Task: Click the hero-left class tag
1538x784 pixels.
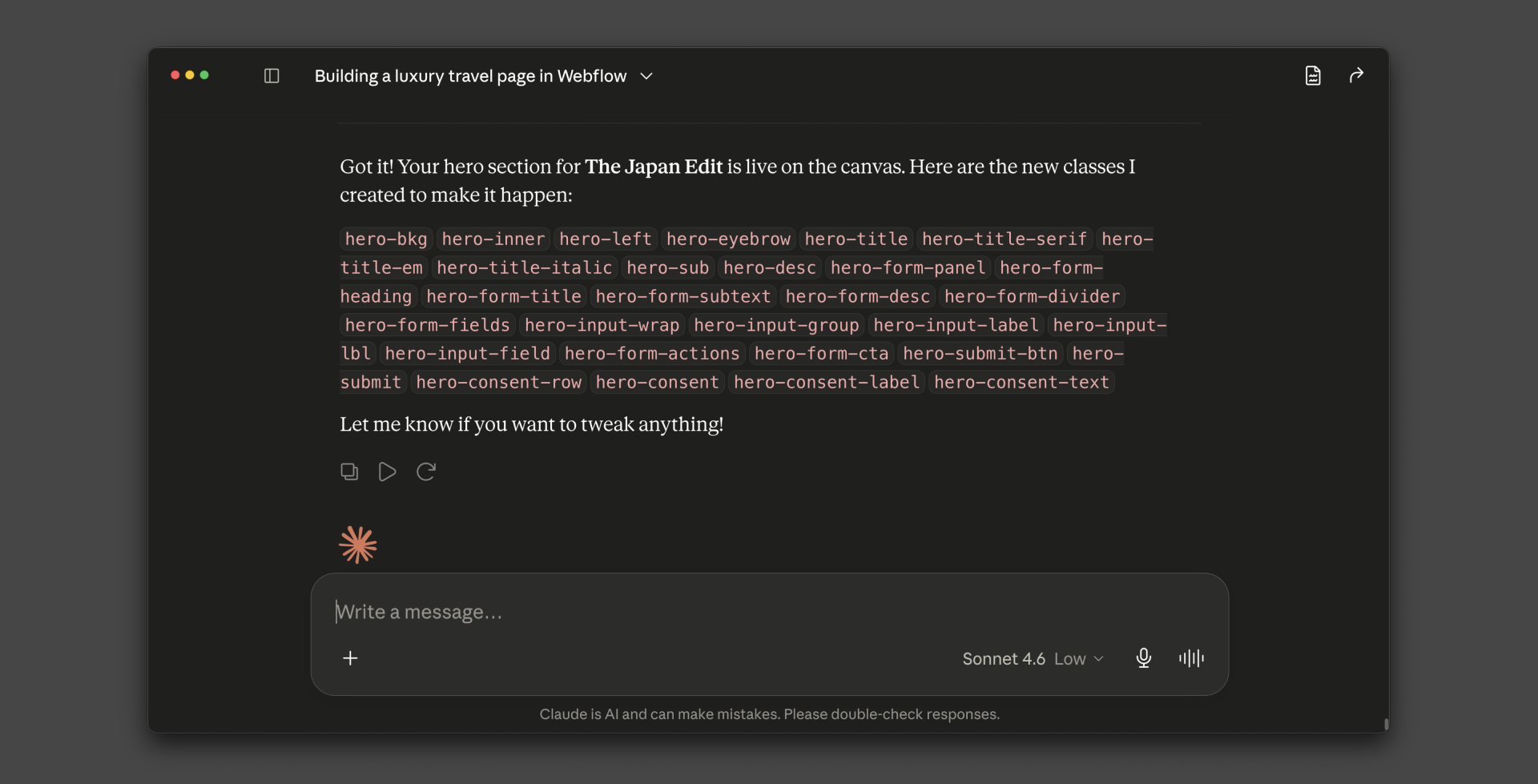Action: [x=606, y=239]
